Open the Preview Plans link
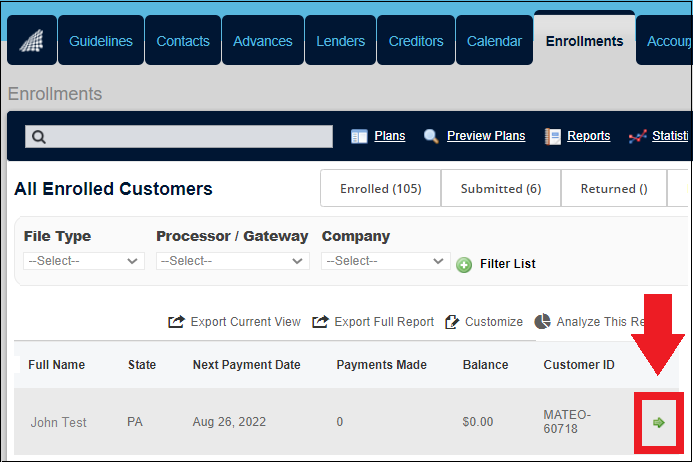 point(486,136)
